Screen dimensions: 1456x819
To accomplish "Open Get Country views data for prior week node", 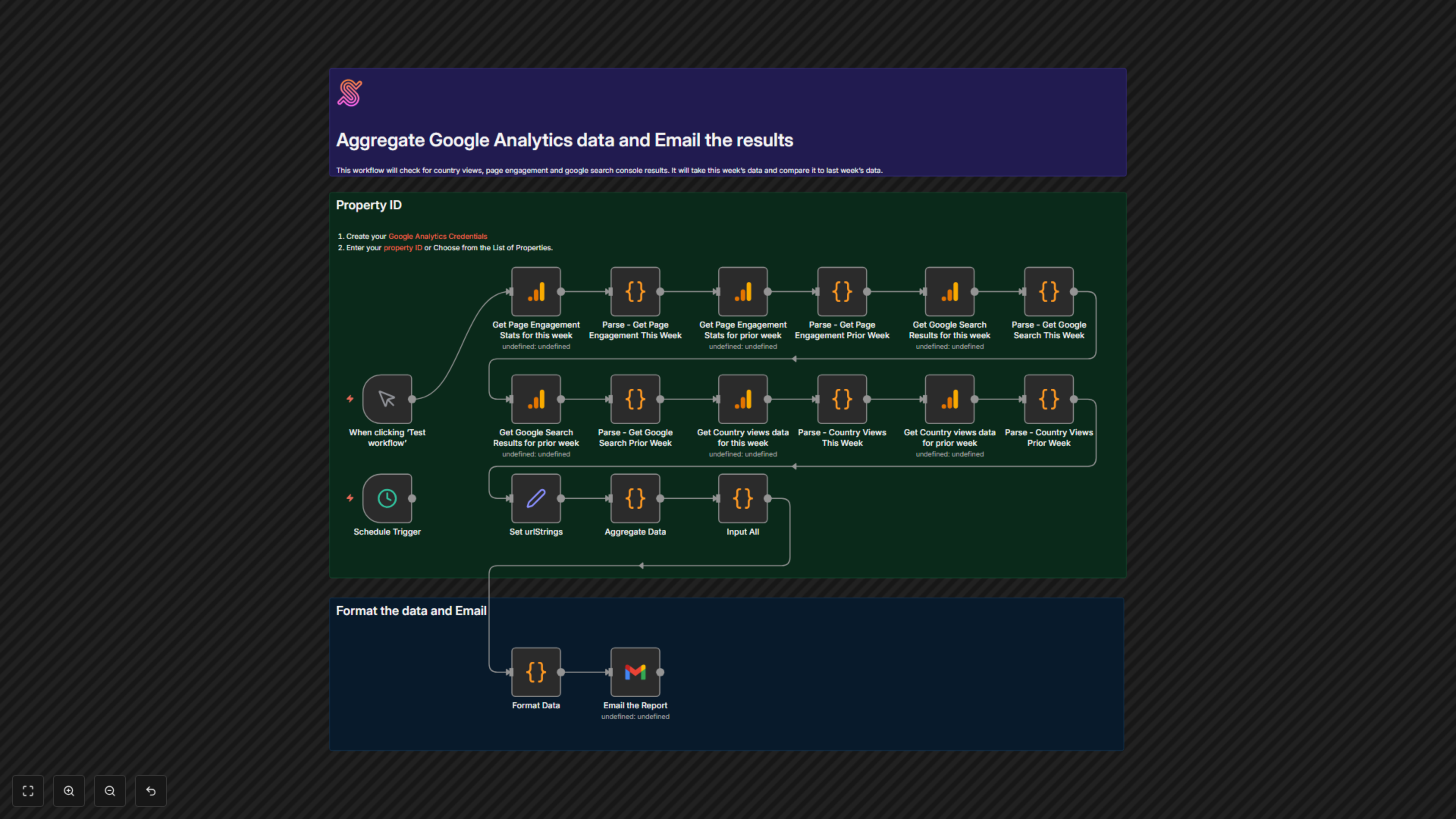I will point(949,399).
